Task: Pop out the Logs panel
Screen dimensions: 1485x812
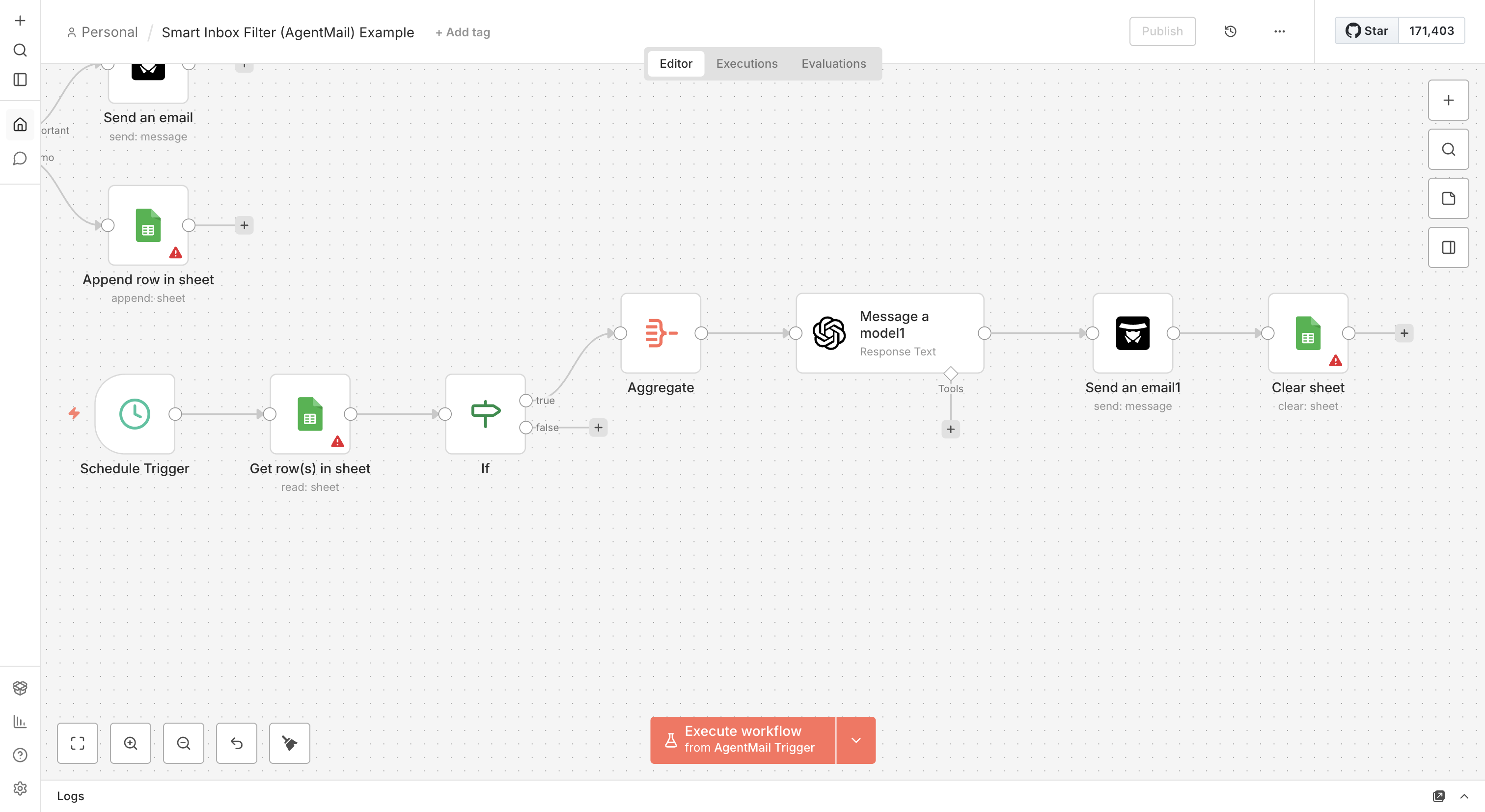Action: (x=1438, y=796)
